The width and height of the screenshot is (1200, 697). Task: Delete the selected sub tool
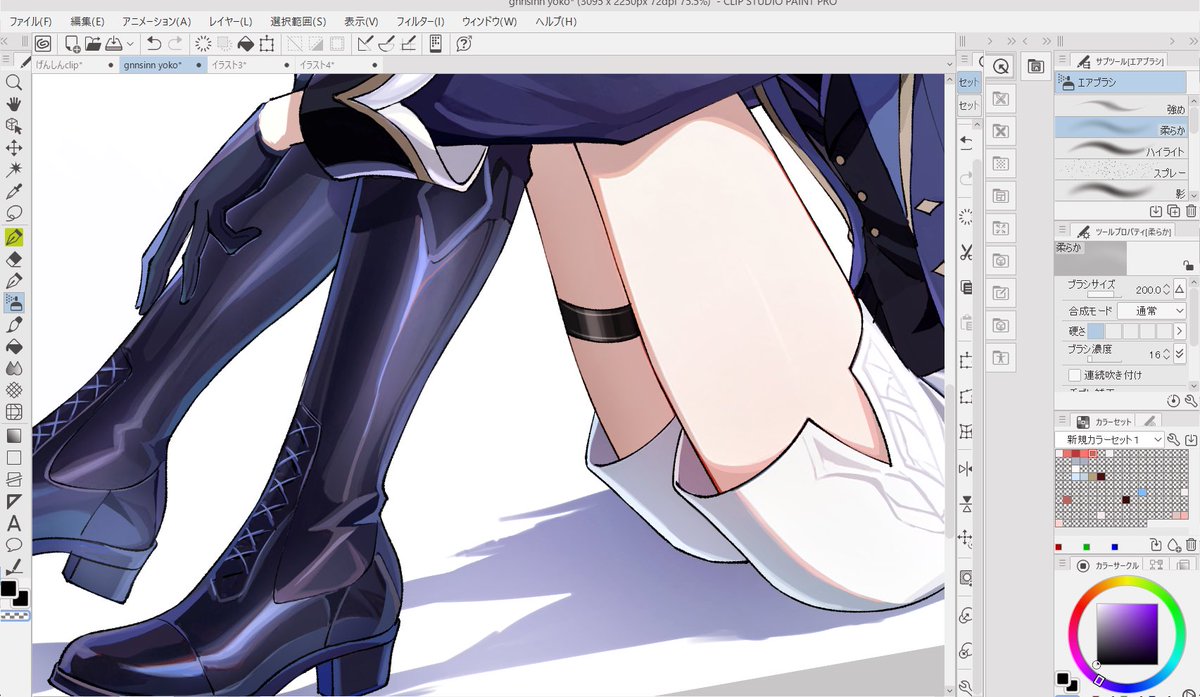coord(1191,211)
